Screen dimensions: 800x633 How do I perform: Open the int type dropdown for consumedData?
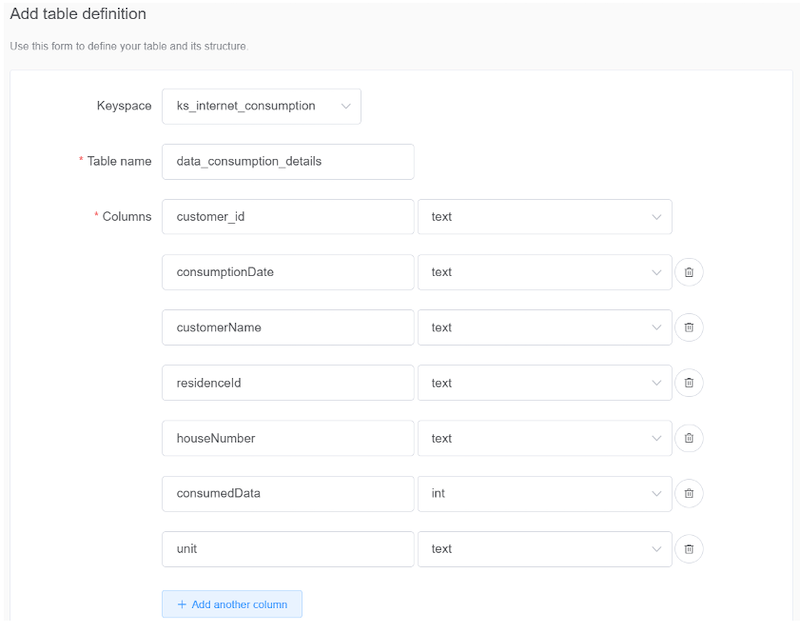[x=544, y=493]
